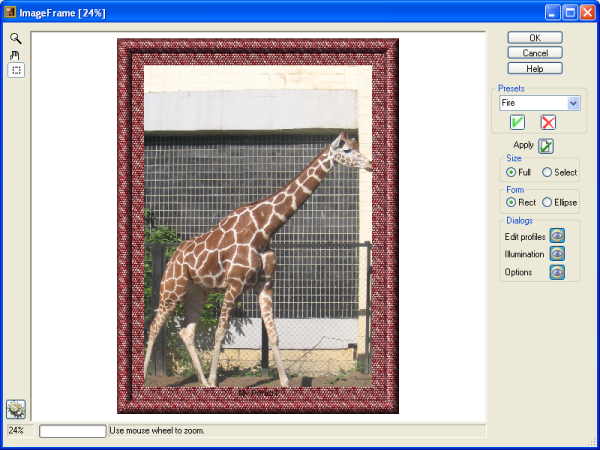Screen dimensions: 600x450
Task: Select the Rect form radio button
Action: (511, 203)
